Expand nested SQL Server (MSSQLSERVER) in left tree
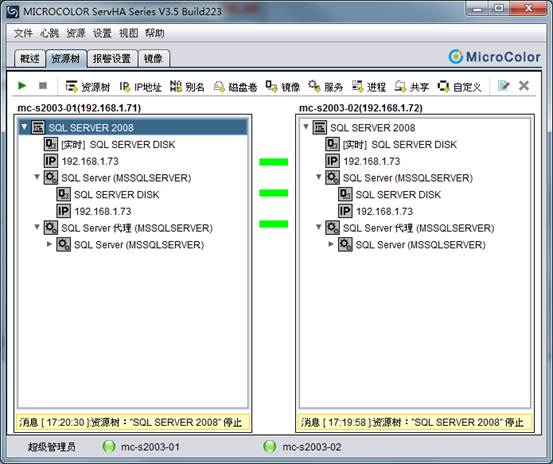553x464 pixels. point(49,244)
